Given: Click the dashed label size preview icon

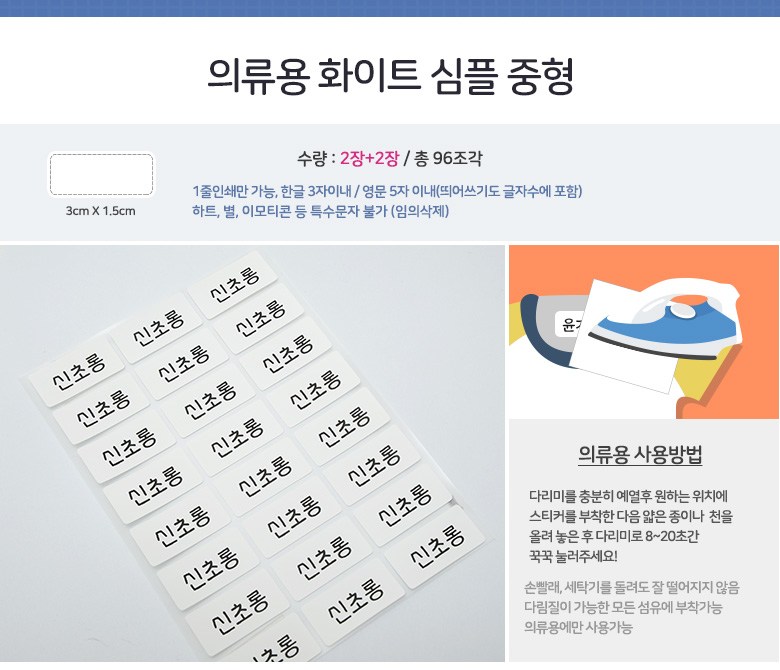Looking at the screenshot, I should (x=101, y=175).
